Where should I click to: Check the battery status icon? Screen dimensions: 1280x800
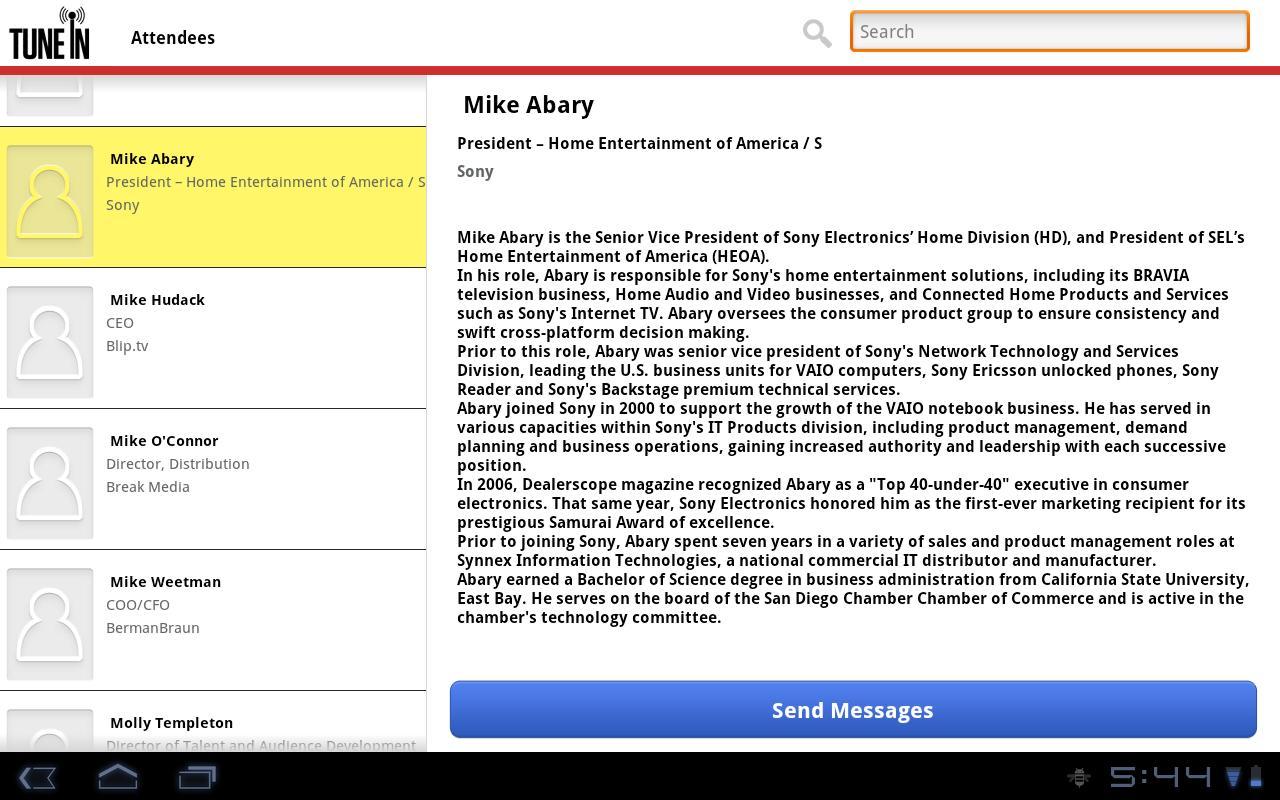[1256, 777]
